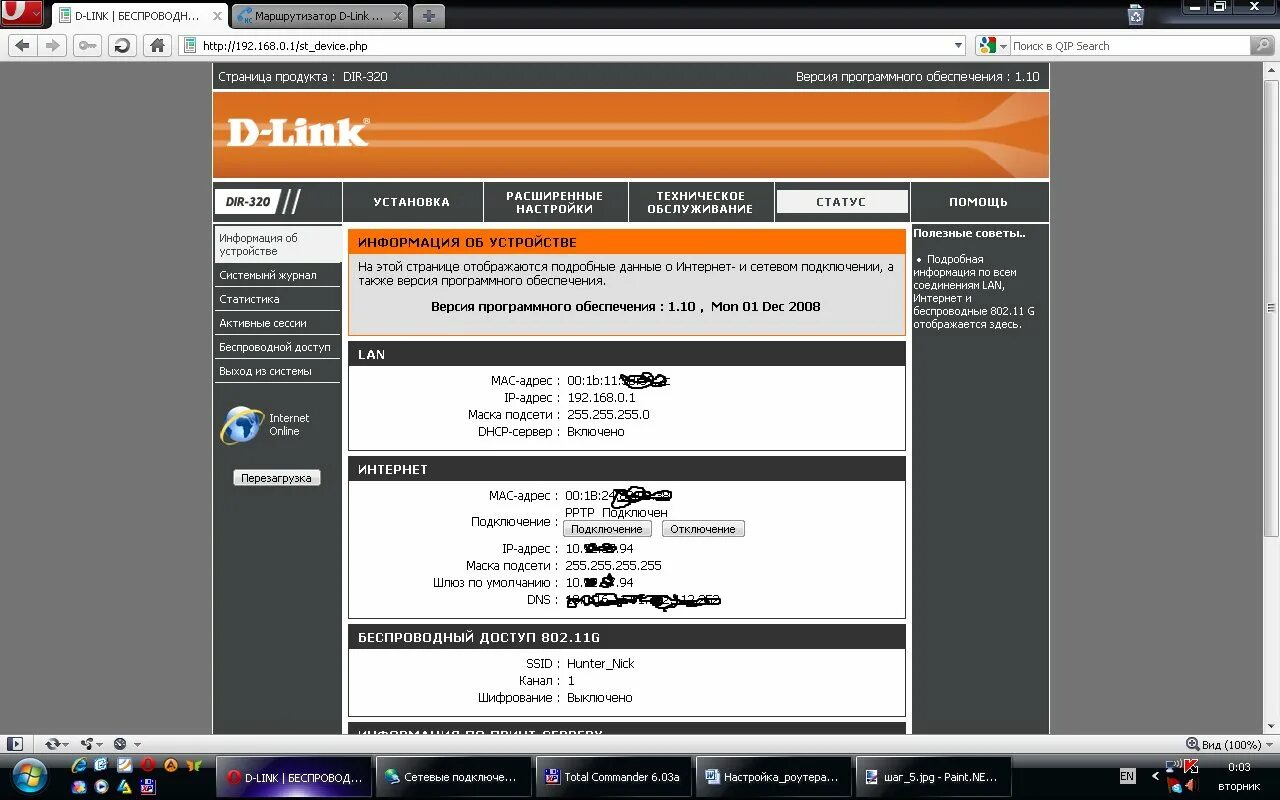Open Беспроводной доступ in the sidebar
This screenshot has width=1280, height=800.
point(277,347)
